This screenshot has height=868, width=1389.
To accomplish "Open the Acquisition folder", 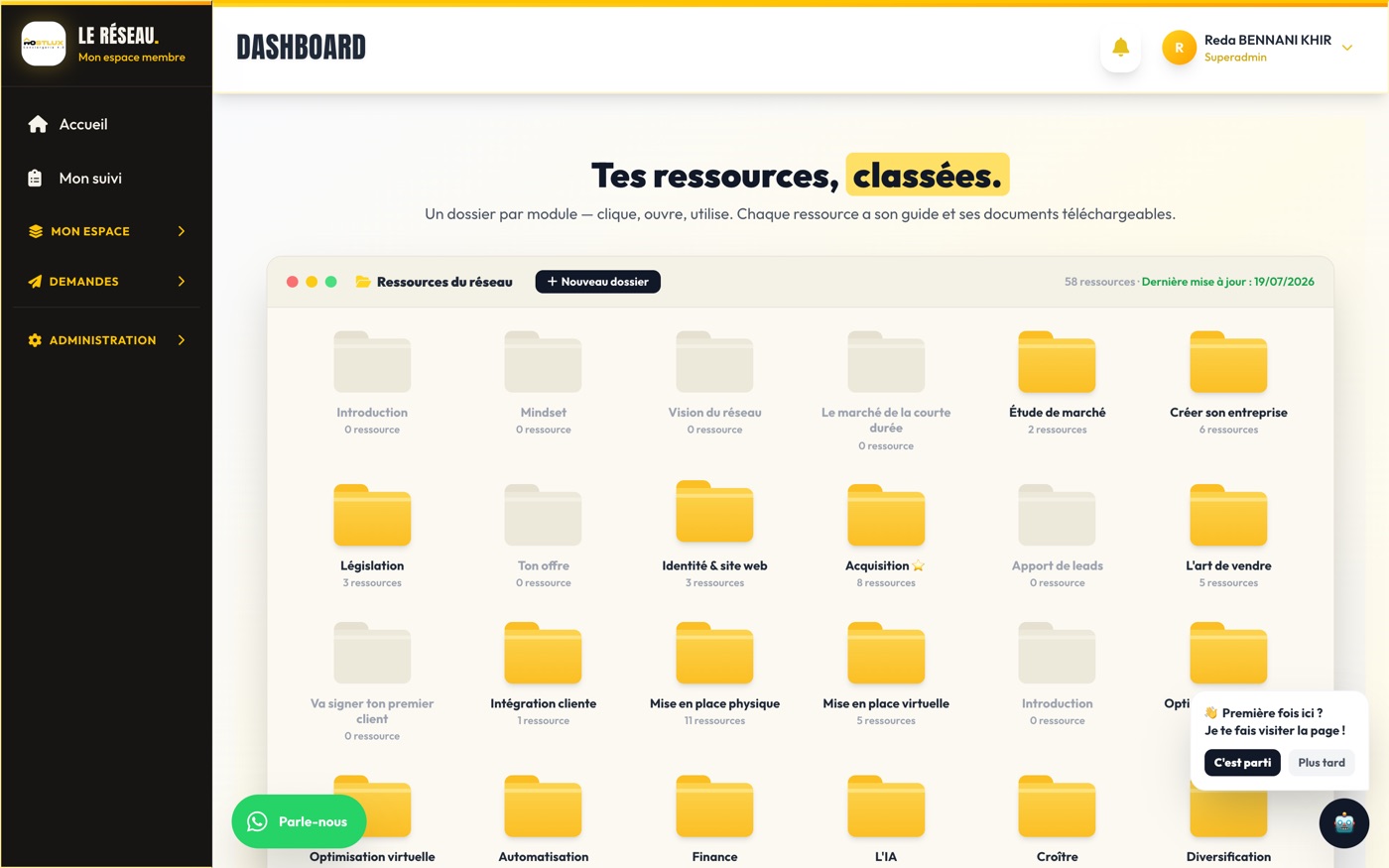I will click(886, 536).
